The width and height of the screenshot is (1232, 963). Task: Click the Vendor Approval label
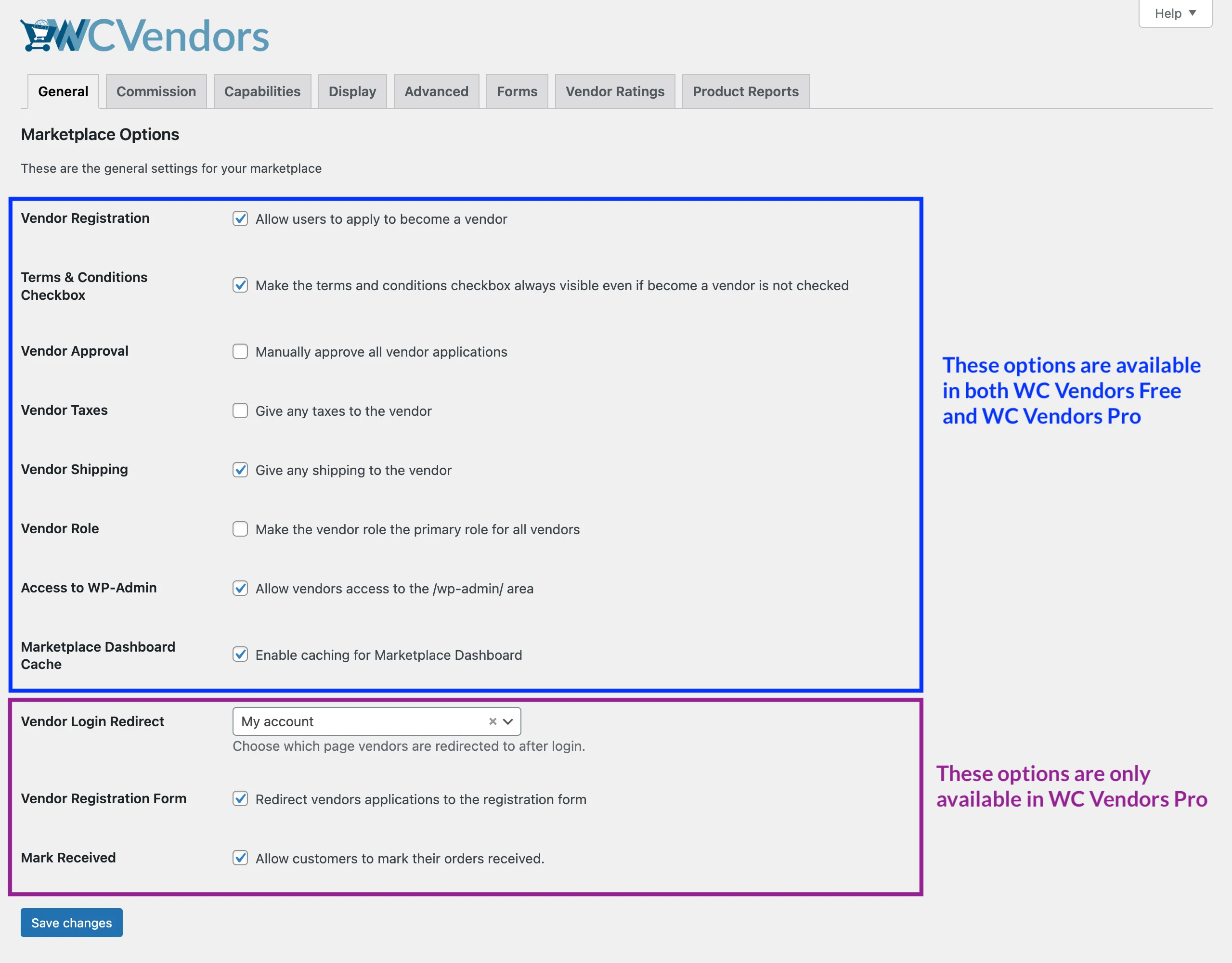(x=75, y=351)
